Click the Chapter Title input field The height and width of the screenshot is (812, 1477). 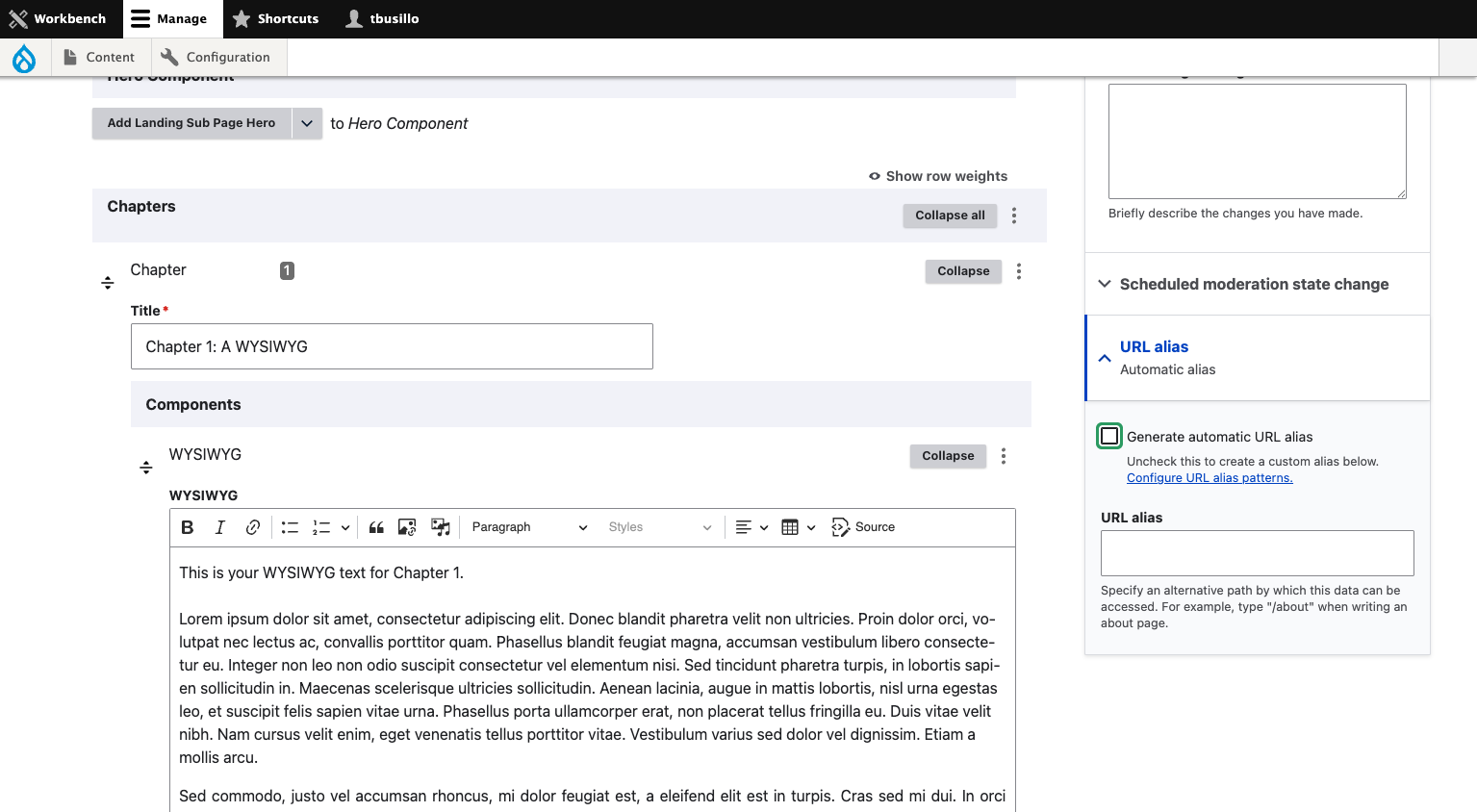392,346
